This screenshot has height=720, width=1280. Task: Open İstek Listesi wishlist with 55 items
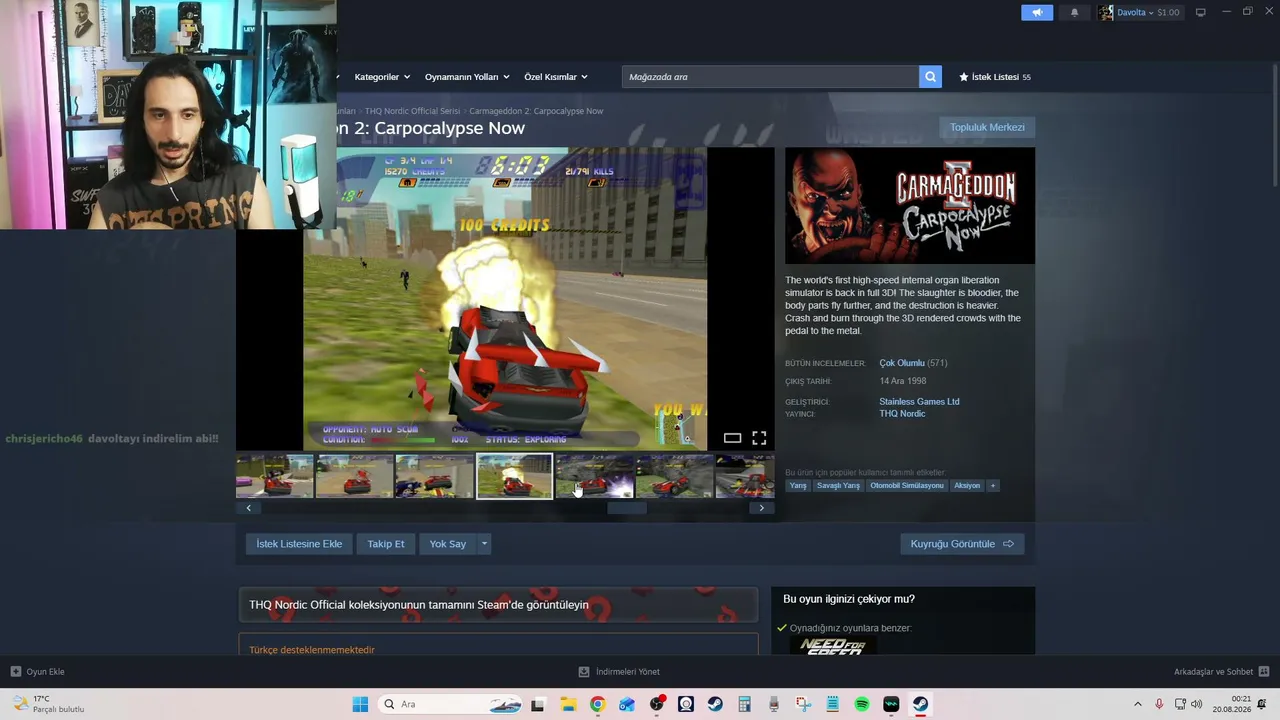tap(995, 77)
